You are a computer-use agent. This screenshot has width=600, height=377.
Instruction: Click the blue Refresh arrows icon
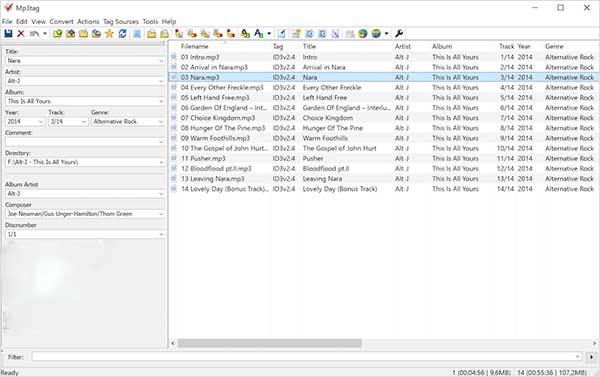(x=122, y=34)
